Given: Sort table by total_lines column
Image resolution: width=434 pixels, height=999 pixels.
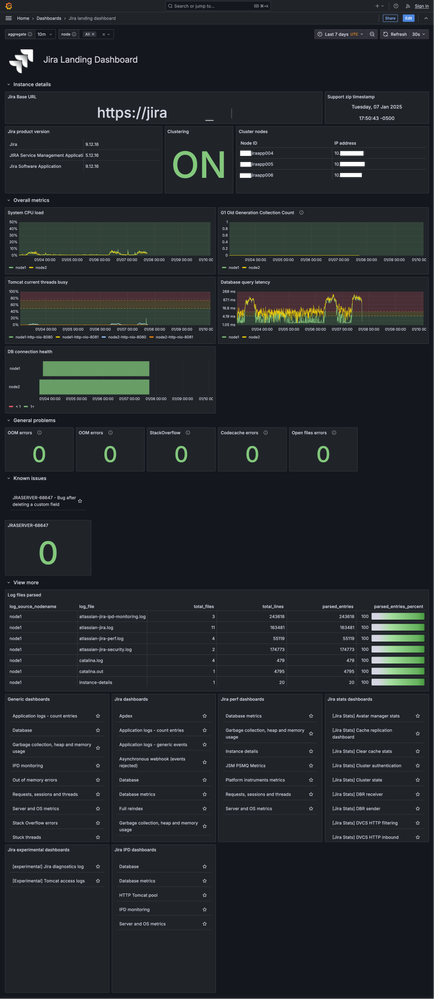Looking at the screenshot, I should (x=275, y=607).
